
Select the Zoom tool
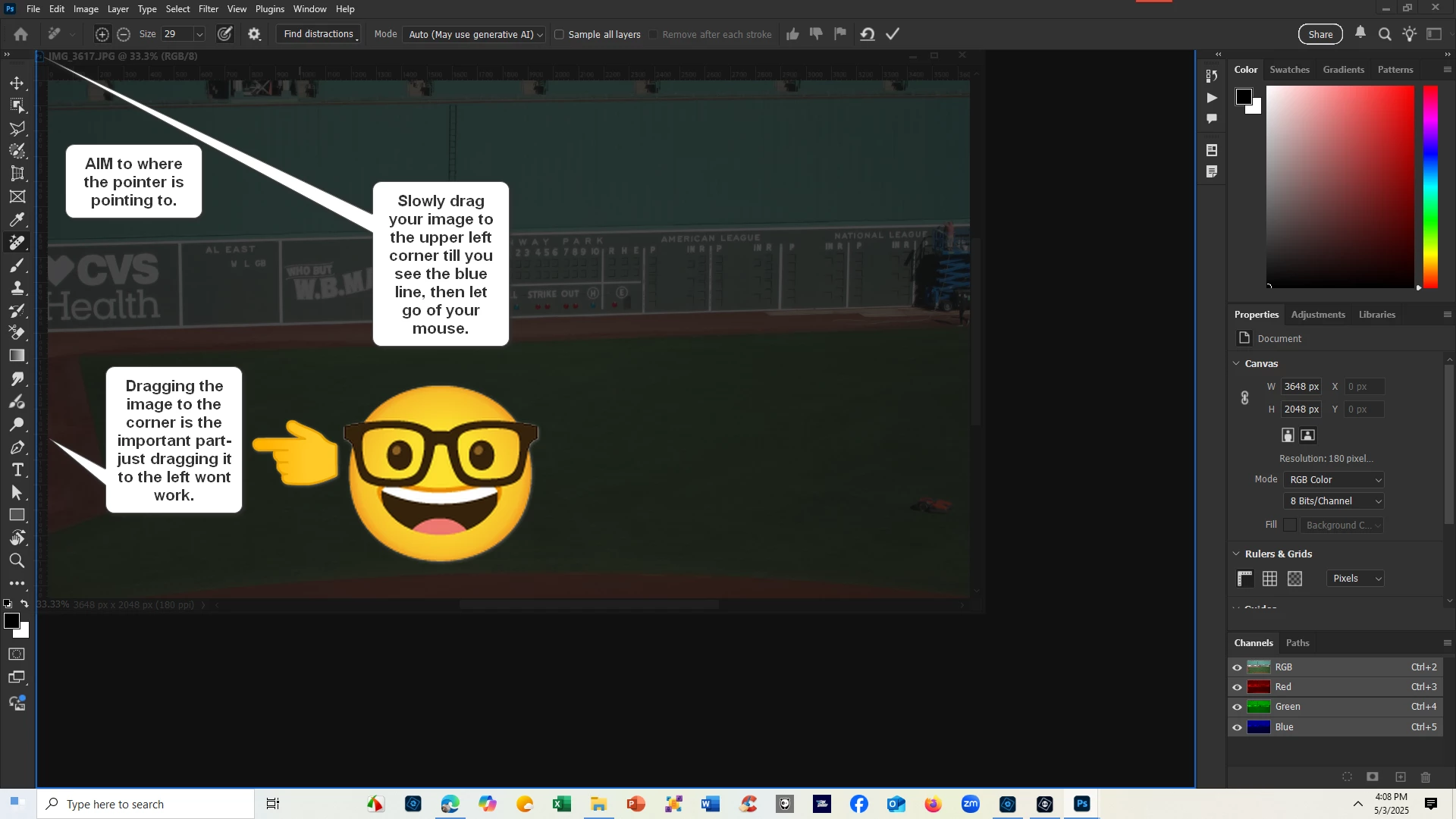17,561
